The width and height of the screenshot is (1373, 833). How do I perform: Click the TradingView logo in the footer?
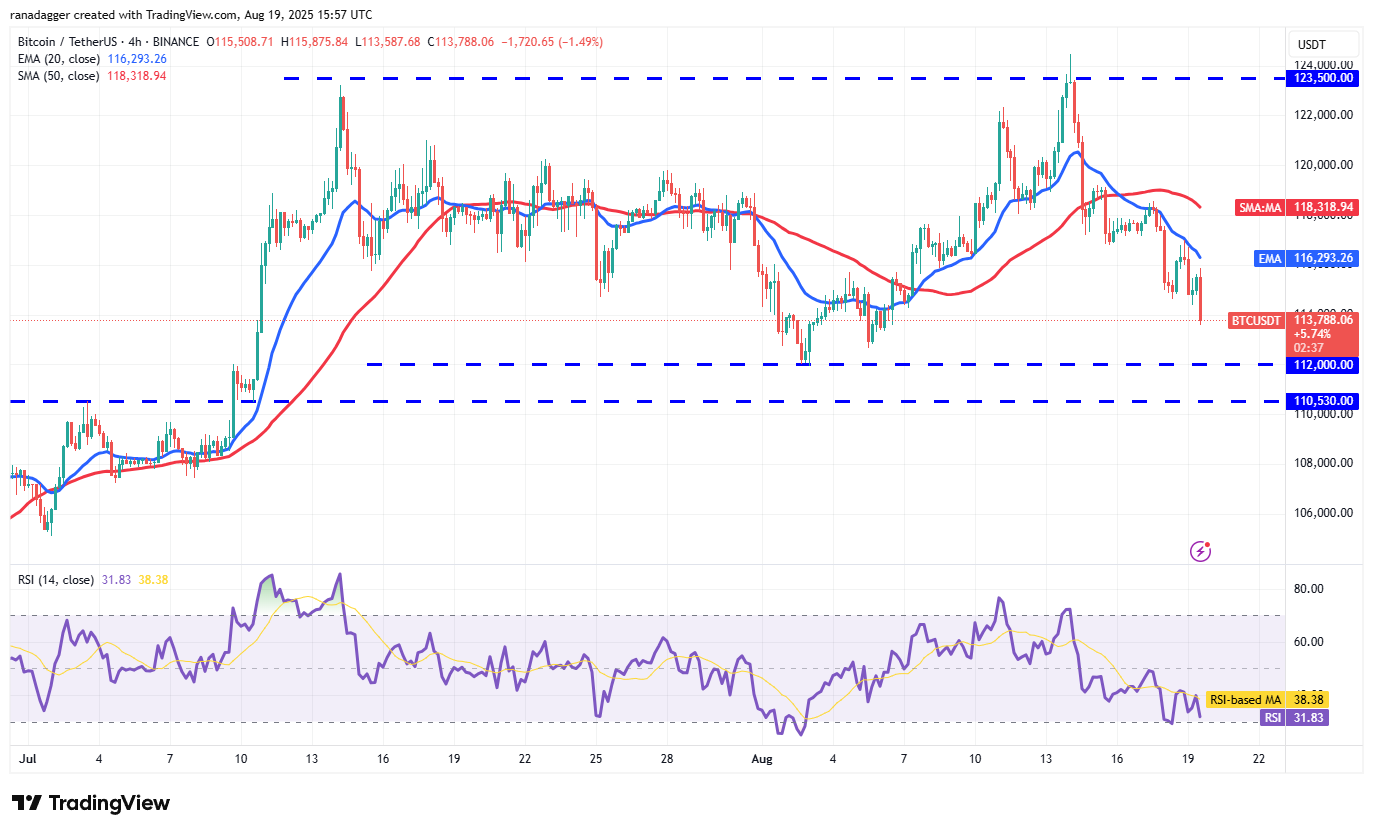(x=91, y=803)
